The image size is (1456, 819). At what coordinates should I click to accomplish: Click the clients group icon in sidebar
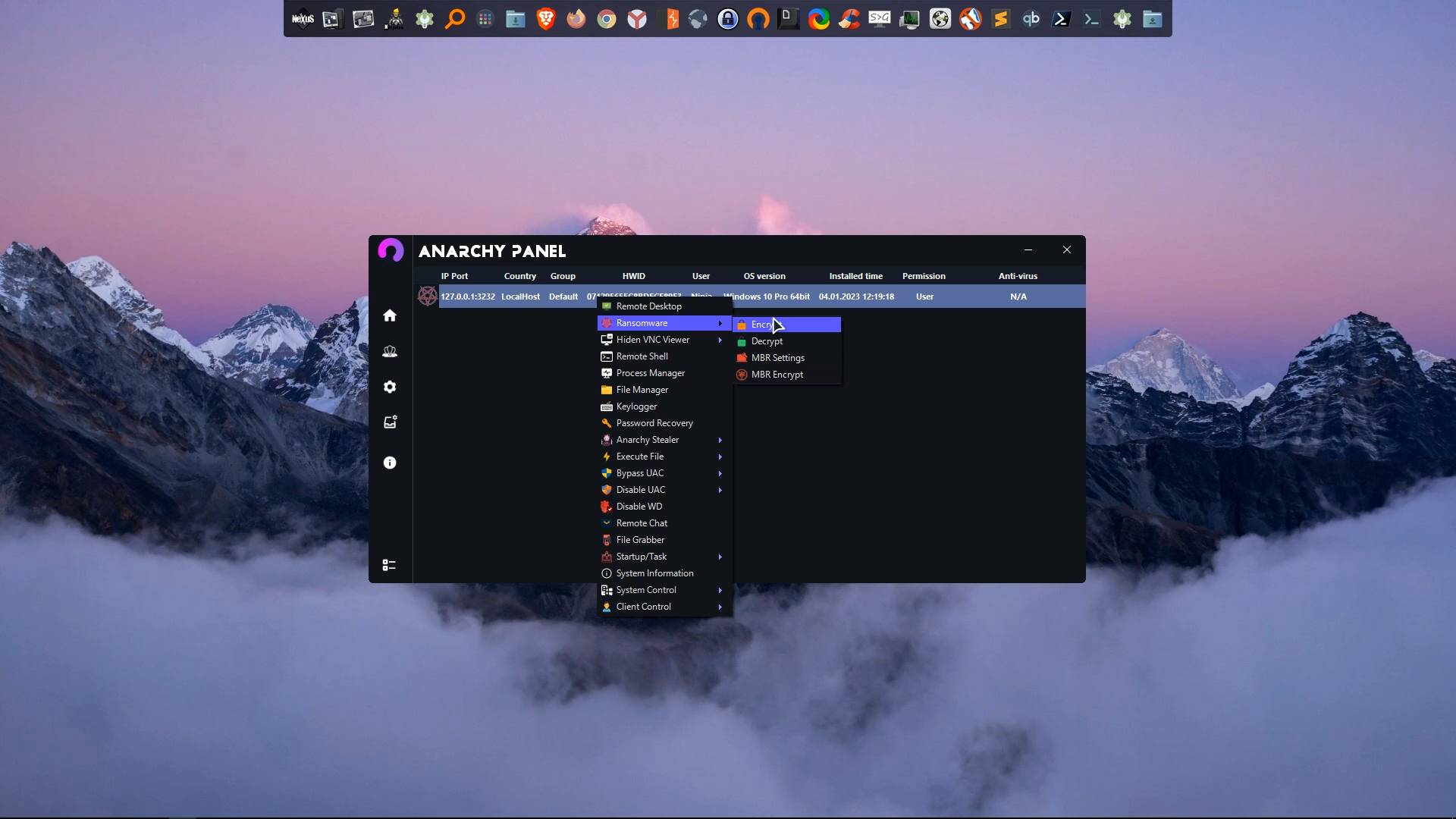[390, 351]
